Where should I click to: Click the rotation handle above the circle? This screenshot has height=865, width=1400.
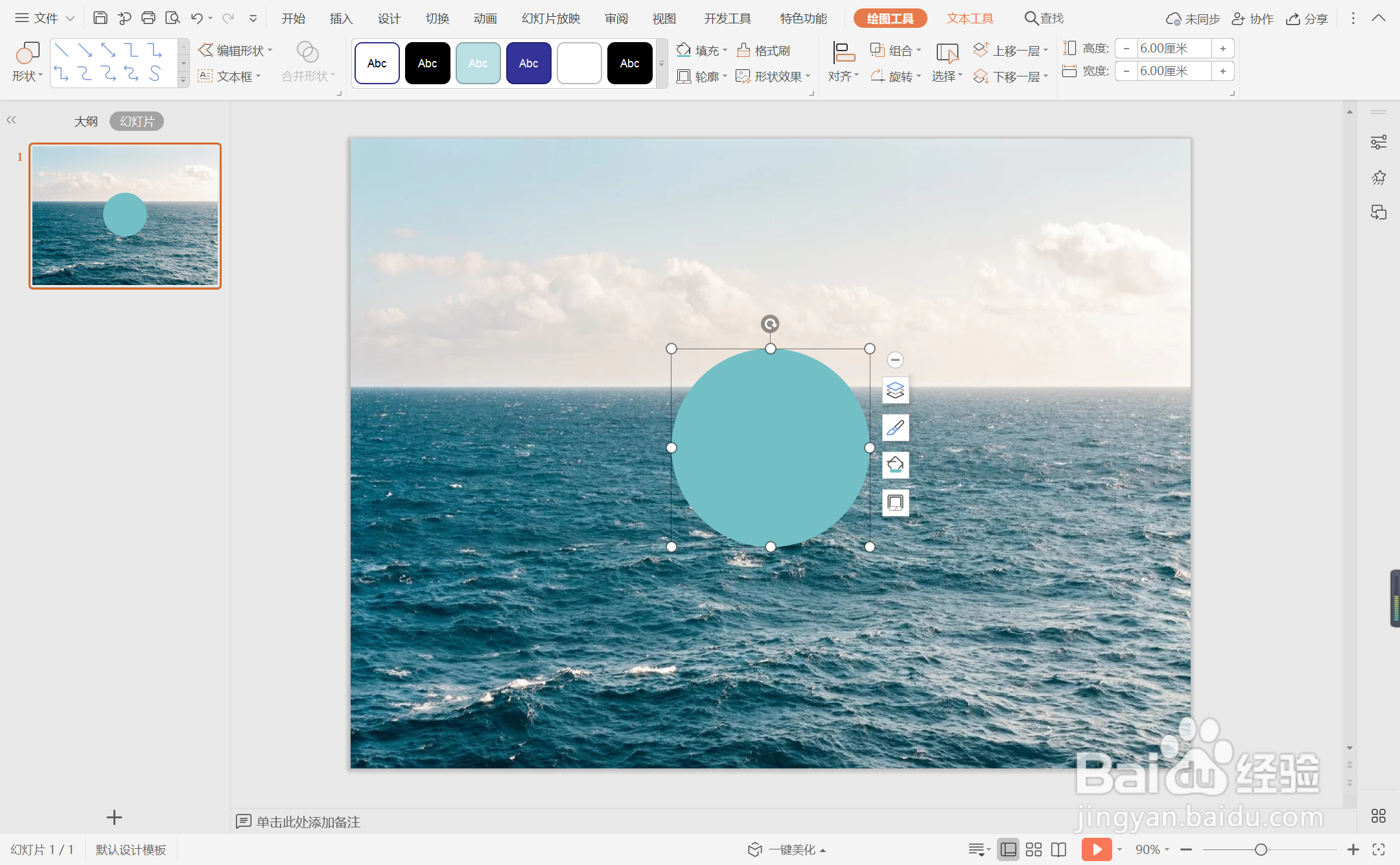click(x=770, y=323)
